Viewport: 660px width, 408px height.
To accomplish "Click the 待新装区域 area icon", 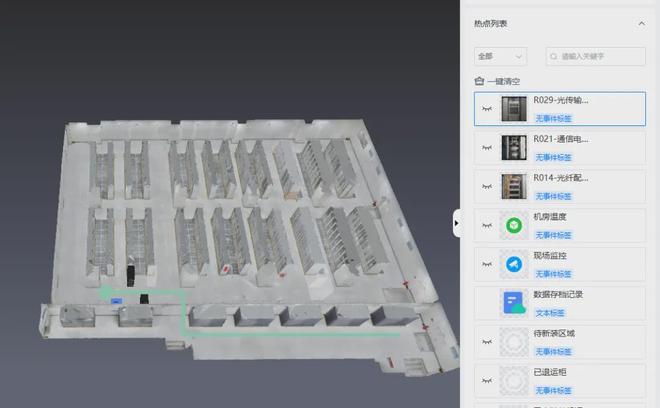I will (513, 342).
